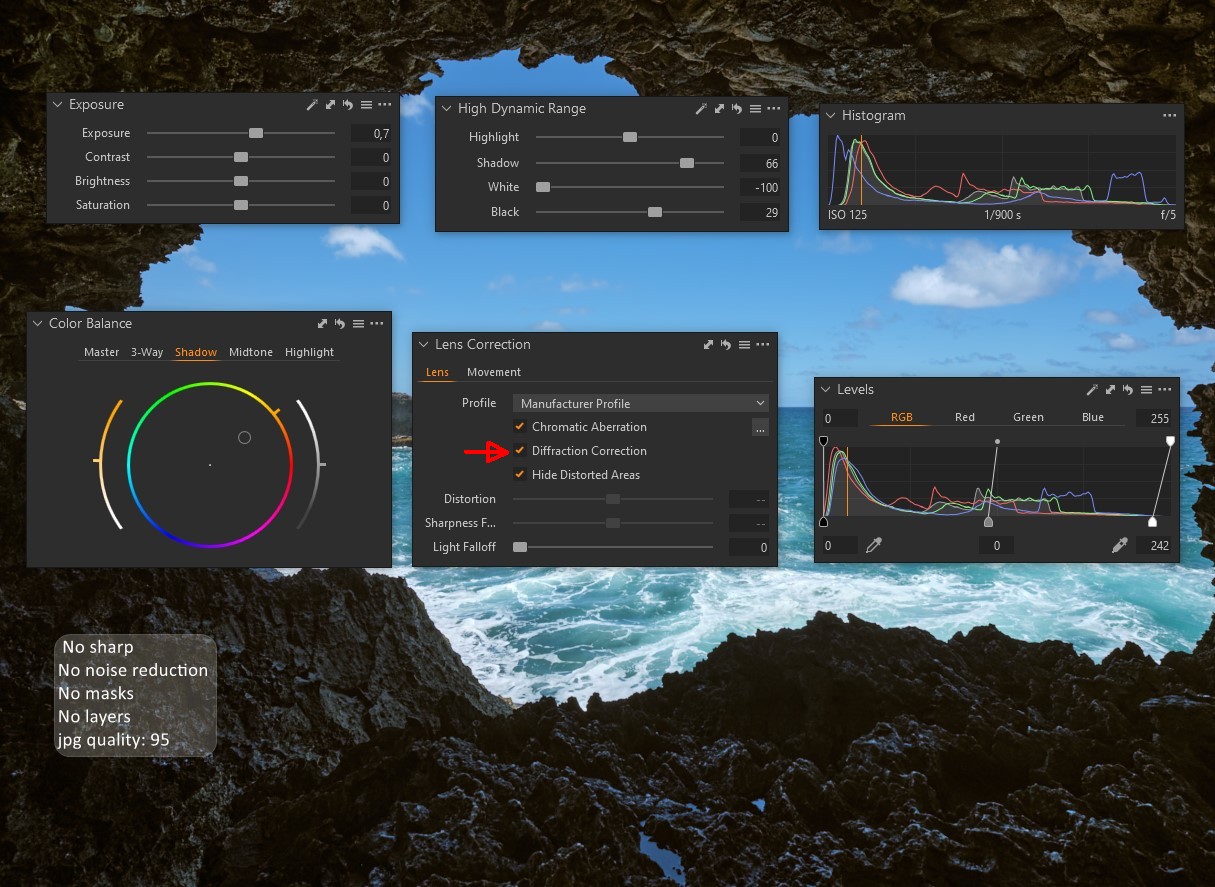Click the Shadow slider handle in High Dynamic Range
This screenshot has width=1215, height=887.
pos(687,163)
